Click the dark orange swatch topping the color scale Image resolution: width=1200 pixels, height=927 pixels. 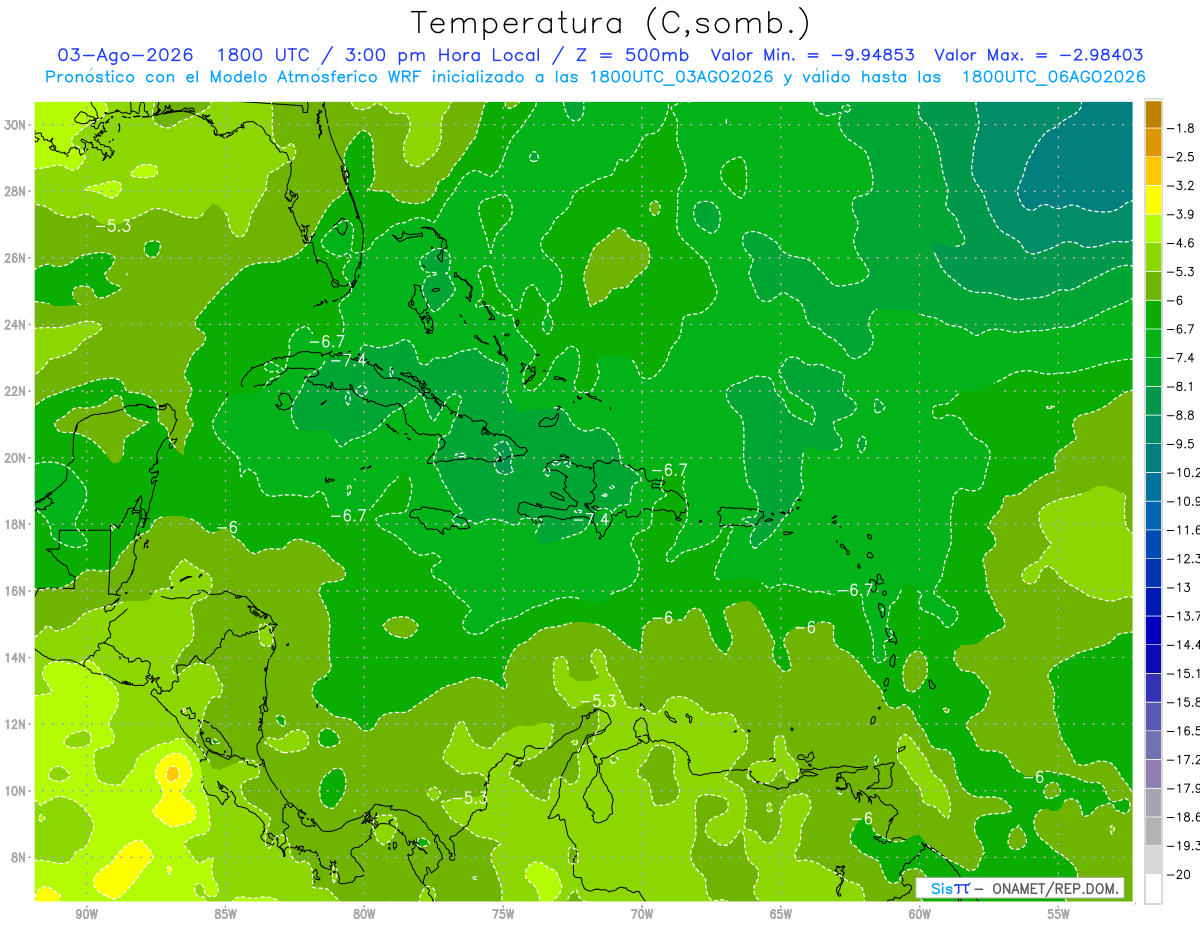[1153, 114]
